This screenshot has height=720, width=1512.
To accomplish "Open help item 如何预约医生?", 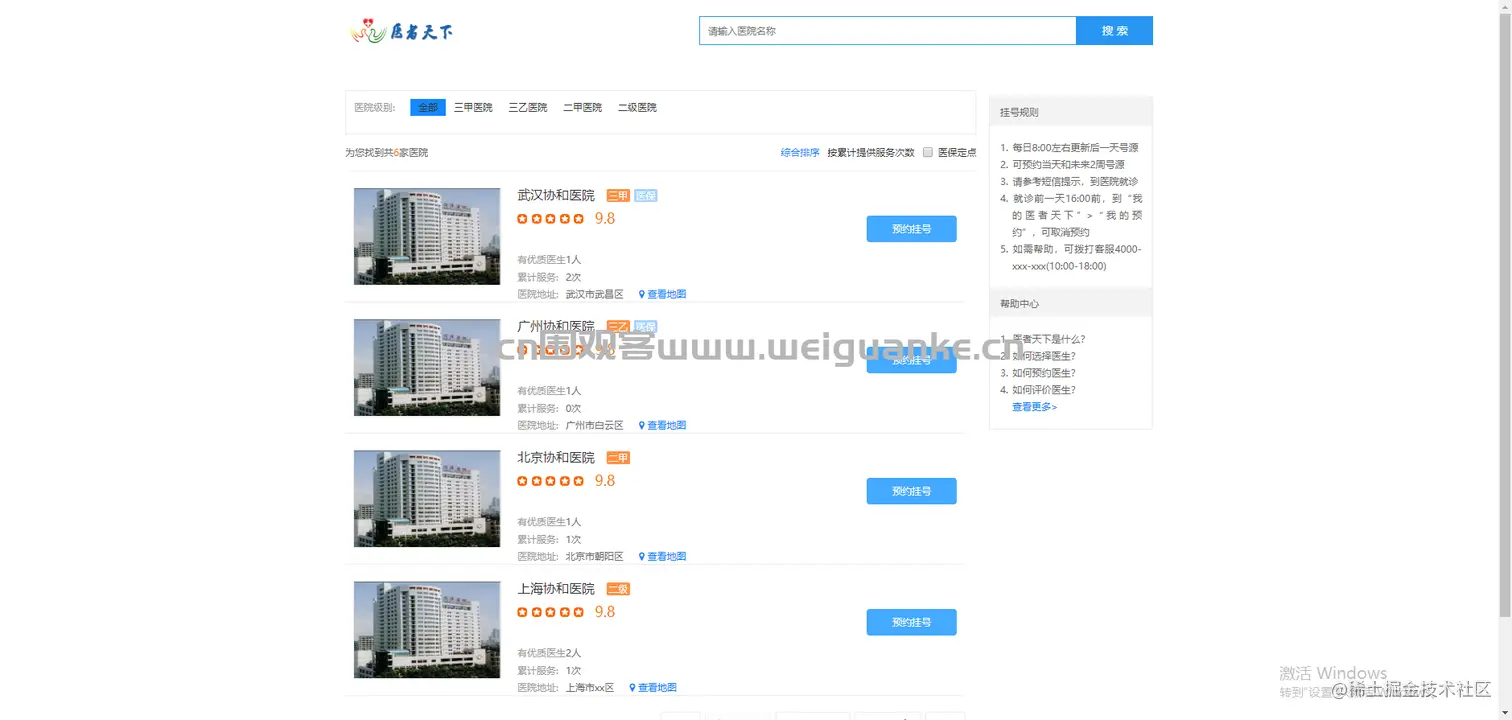I will 1043,373.
